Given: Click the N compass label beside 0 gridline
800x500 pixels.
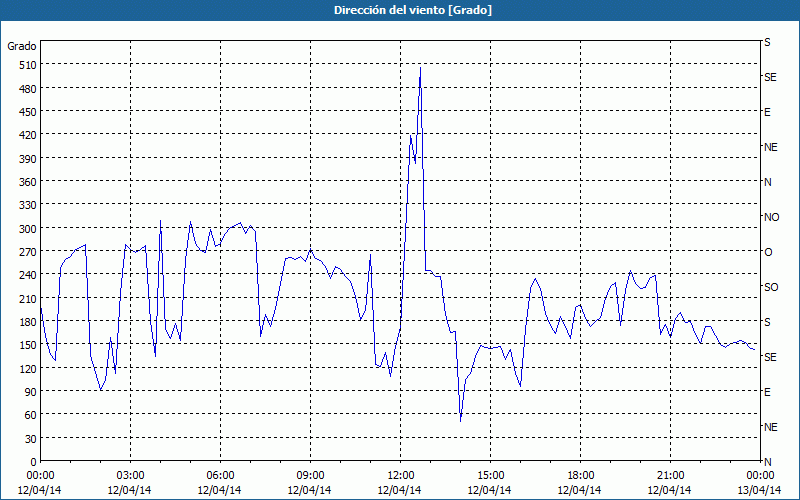Looking at the screenshot, I should (x=768, y=462).
